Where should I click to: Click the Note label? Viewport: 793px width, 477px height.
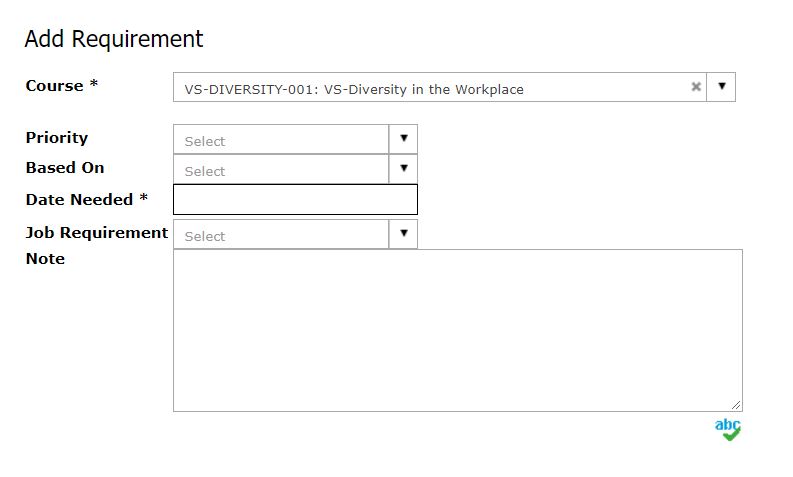tap(45, 258)
